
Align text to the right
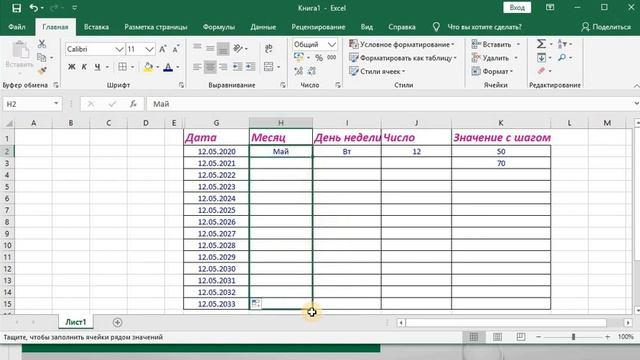[223, 67]
